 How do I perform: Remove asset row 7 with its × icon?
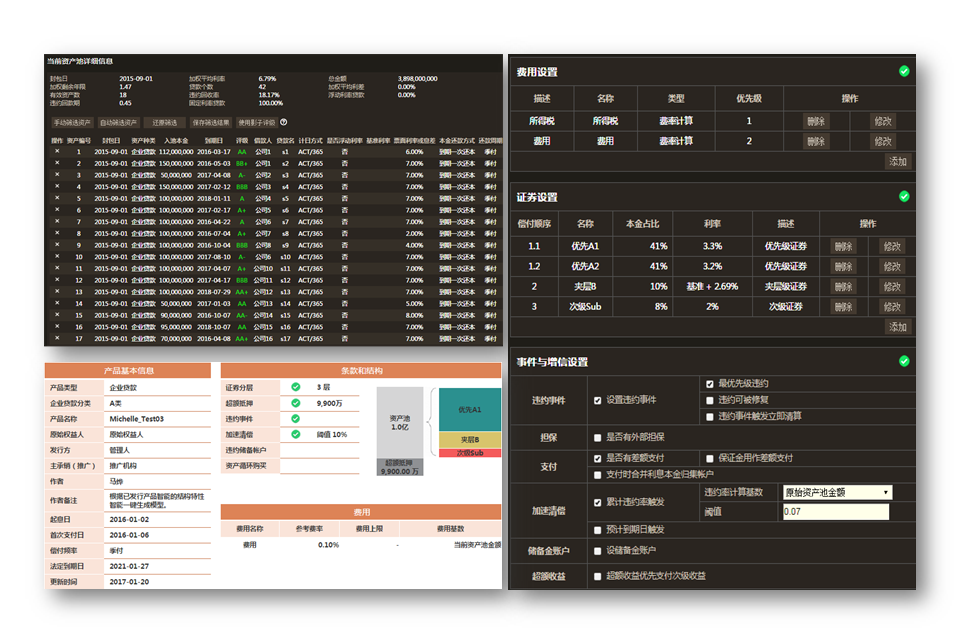pos(57,221)
